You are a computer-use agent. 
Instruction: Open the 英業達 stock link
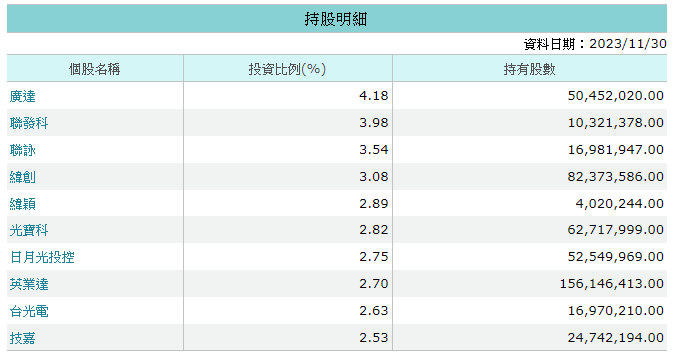(29, 284)
